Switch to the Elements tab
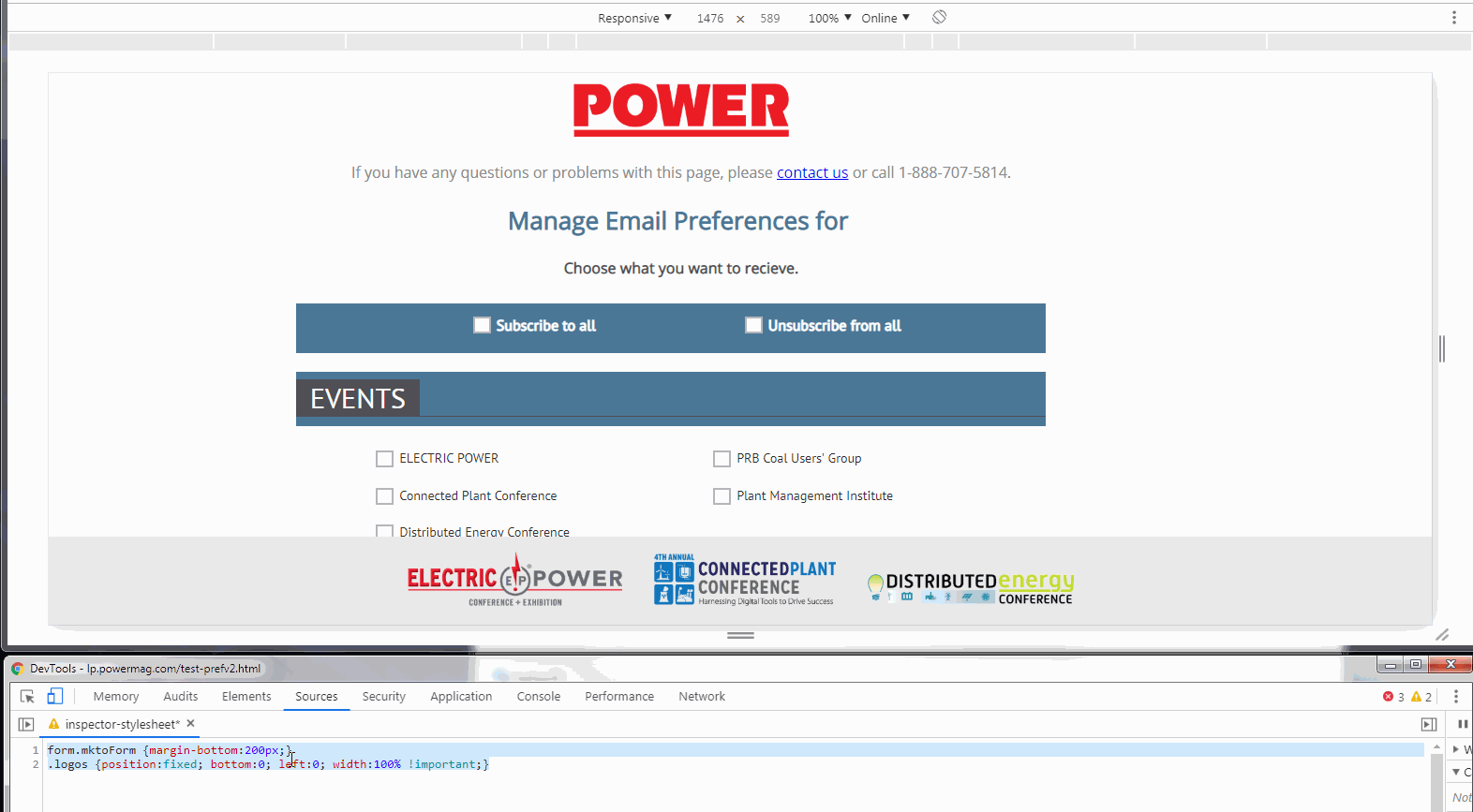The height and width of the screenshot is (812, 1473). (x=246, y=696)
